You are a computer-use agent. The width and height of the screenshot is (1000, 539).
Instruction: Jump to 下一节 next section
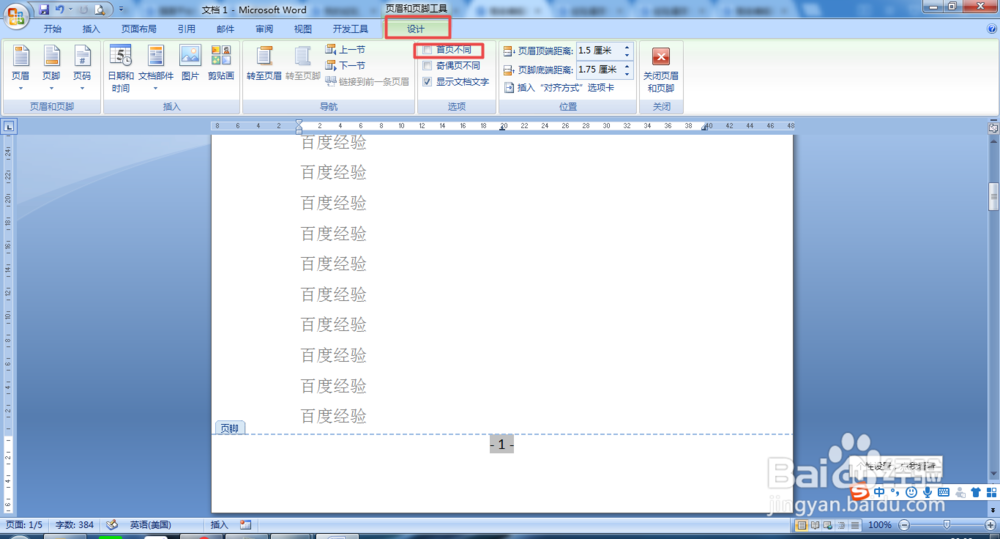(345, 65)
